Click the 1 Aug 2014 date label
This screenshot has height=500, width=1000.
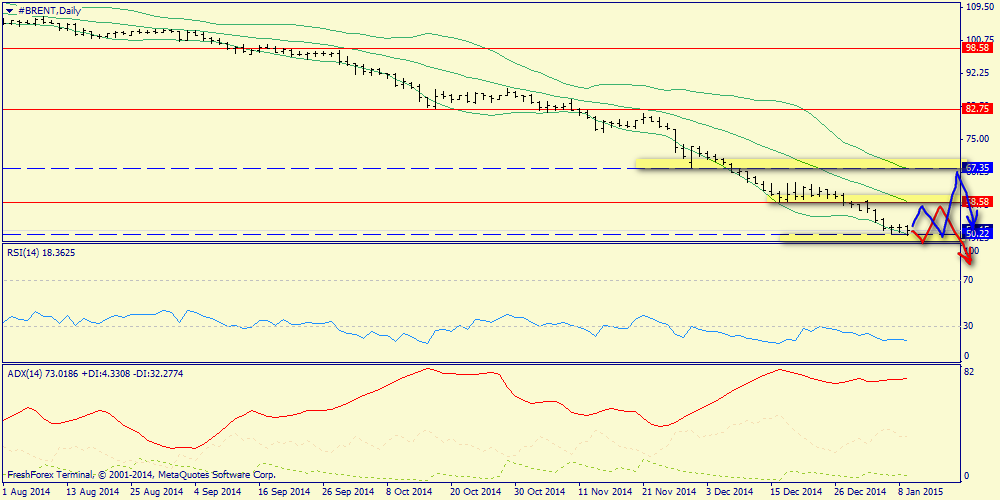point(27,492)
